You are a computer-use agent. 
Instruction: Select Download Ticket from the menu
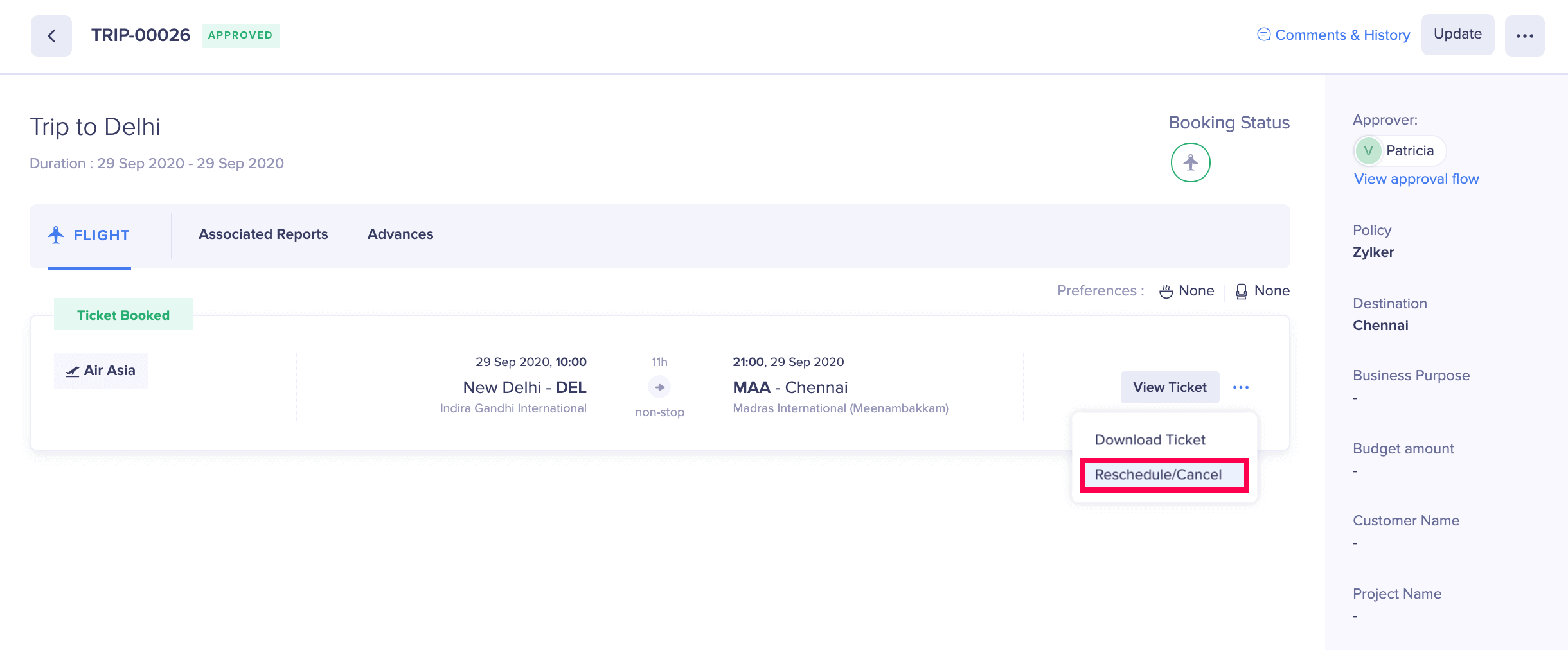click(x=1150, y=440)
